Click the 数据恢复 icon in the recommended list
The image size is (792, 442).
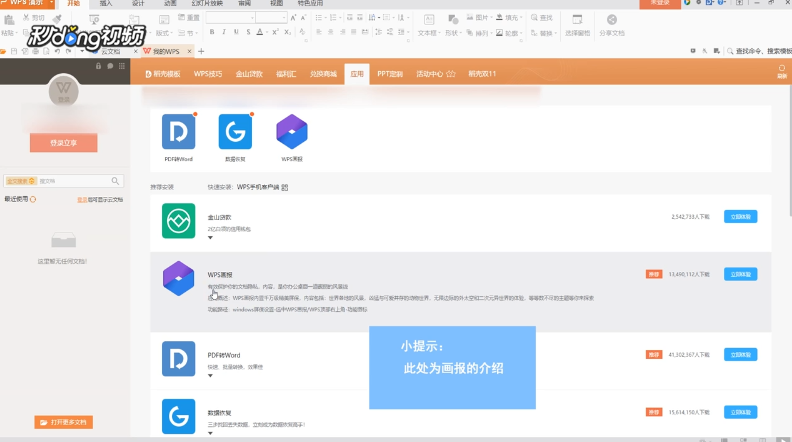tap(178, 416)
